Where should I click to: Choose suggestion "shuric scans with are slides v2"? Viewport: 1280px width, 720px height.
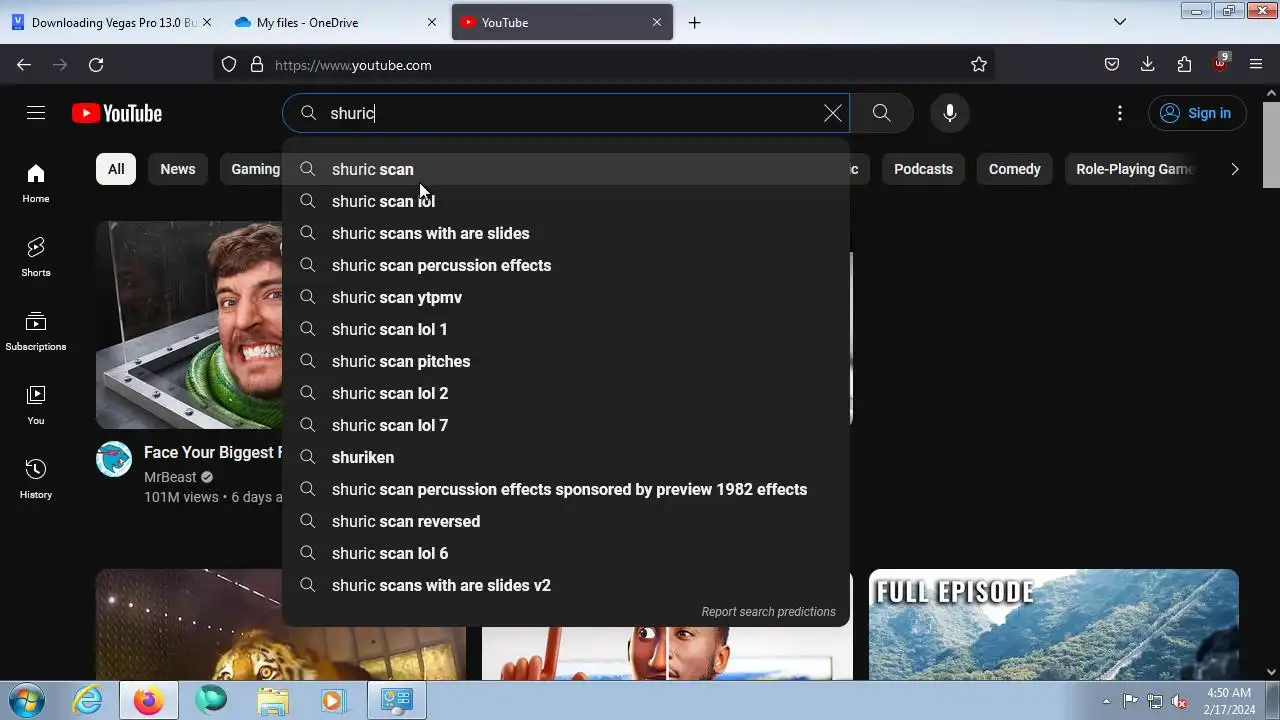click(566, 585)
